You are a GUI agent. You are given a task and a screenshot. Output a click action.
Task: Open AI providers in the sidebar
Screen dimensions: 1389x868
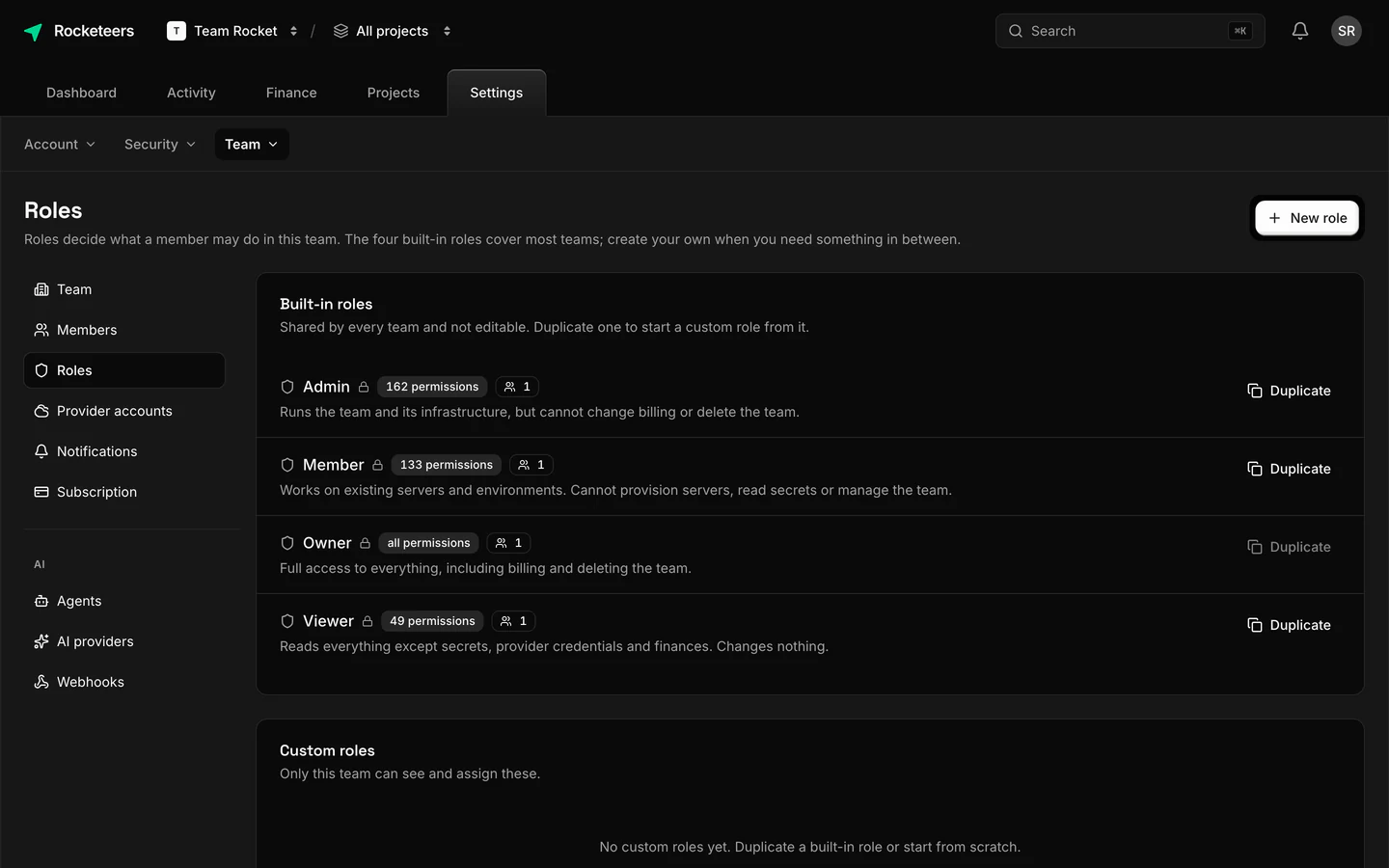point(124,641)
